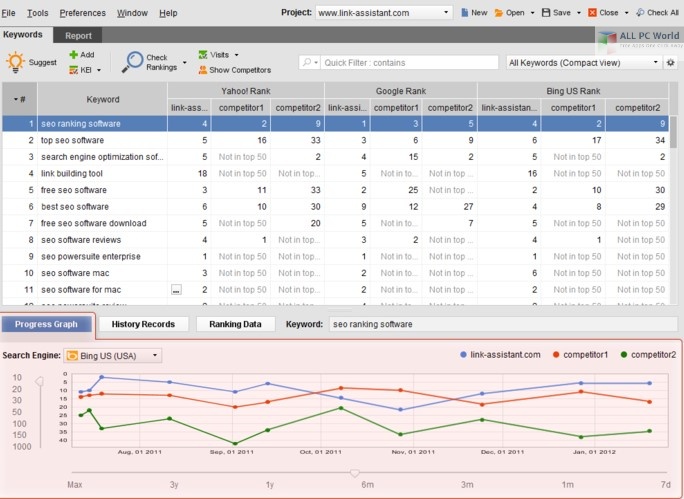Screen dimensions: 684x499
Task: Toggle competitor2 legend series
Action: pyautogui.click(x=648, y=355)
